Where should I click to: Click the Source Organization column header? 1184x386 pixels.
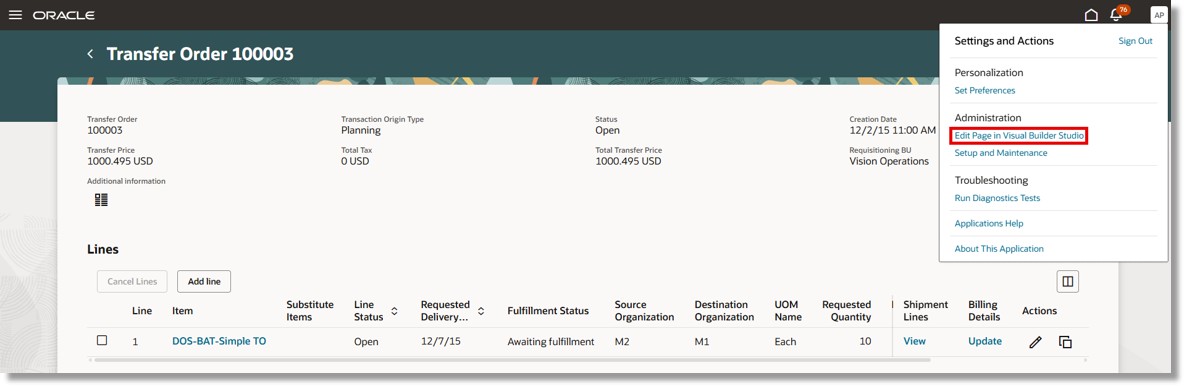[644, 310]
